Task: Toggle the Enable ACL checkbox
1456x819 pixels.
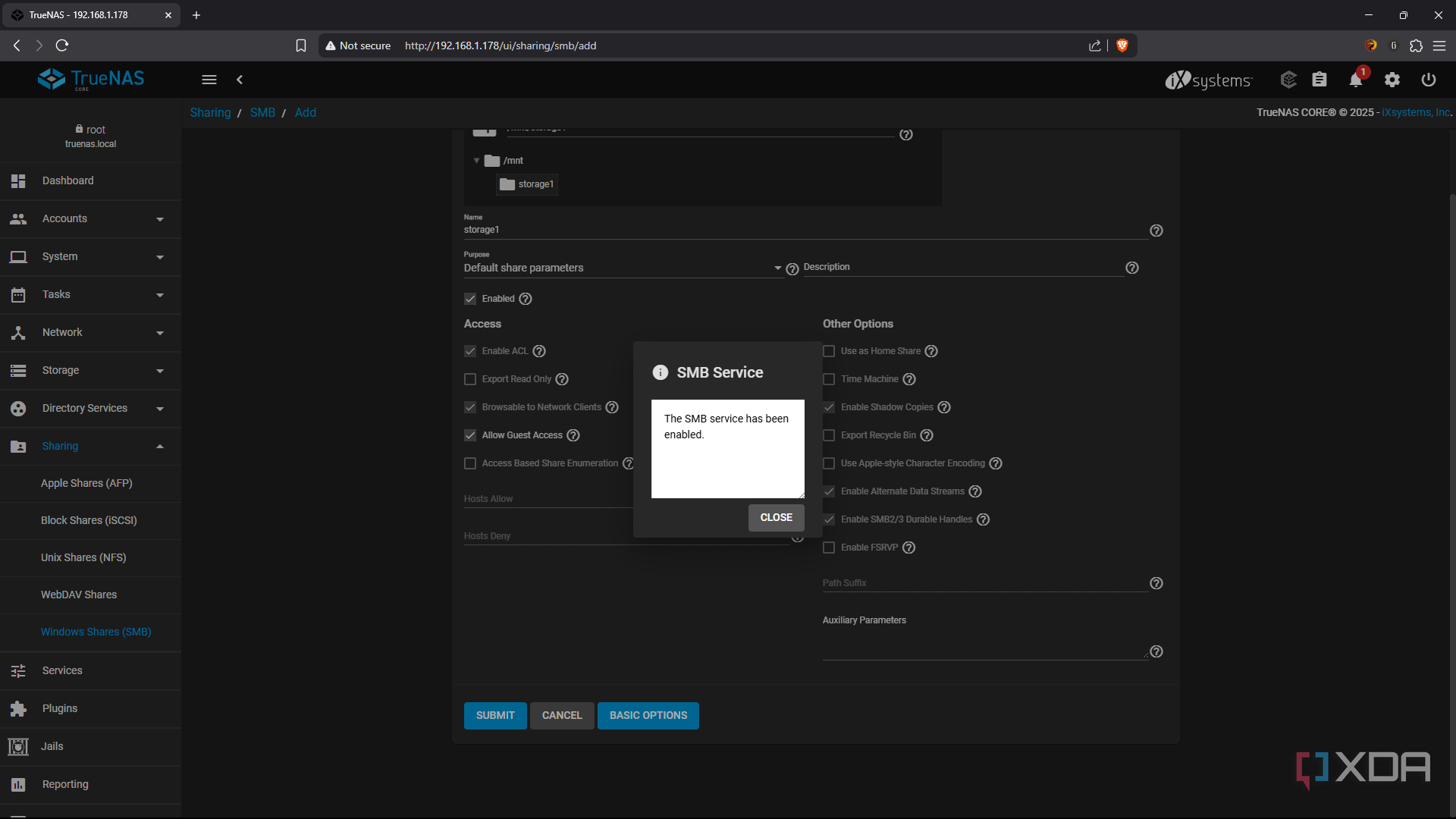Action: (x=470, y=351)
